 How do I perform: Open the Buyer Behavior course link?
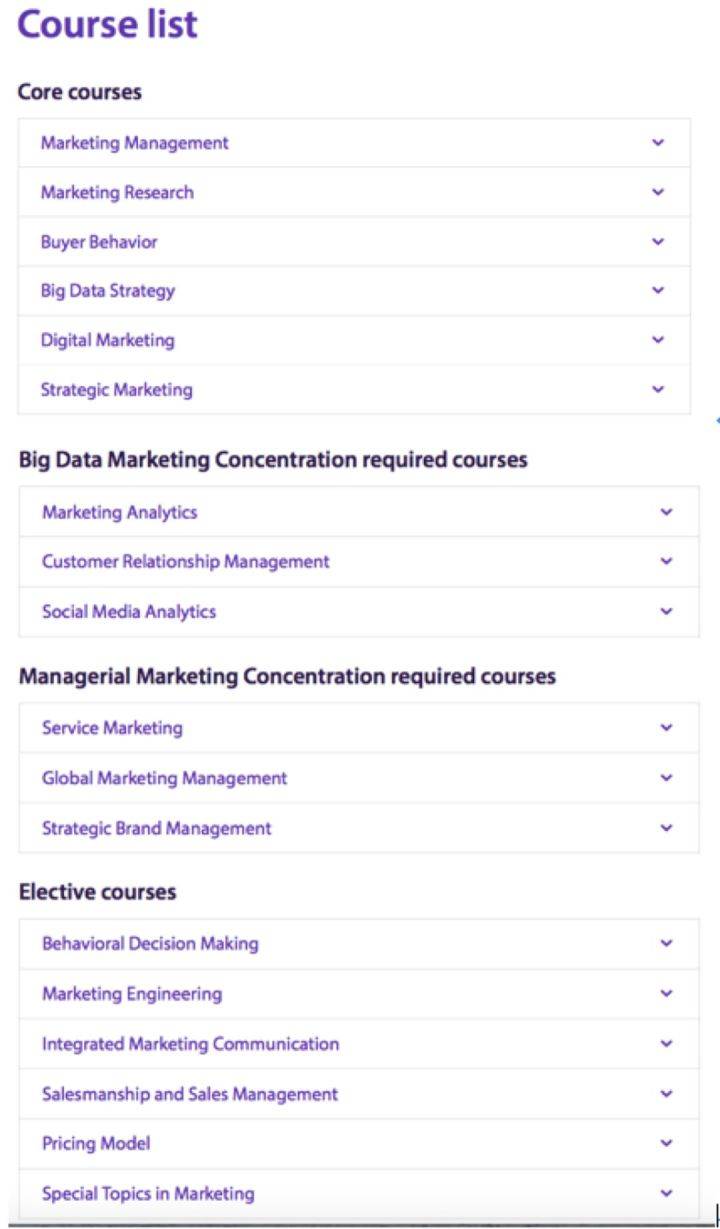coord(99,242)
